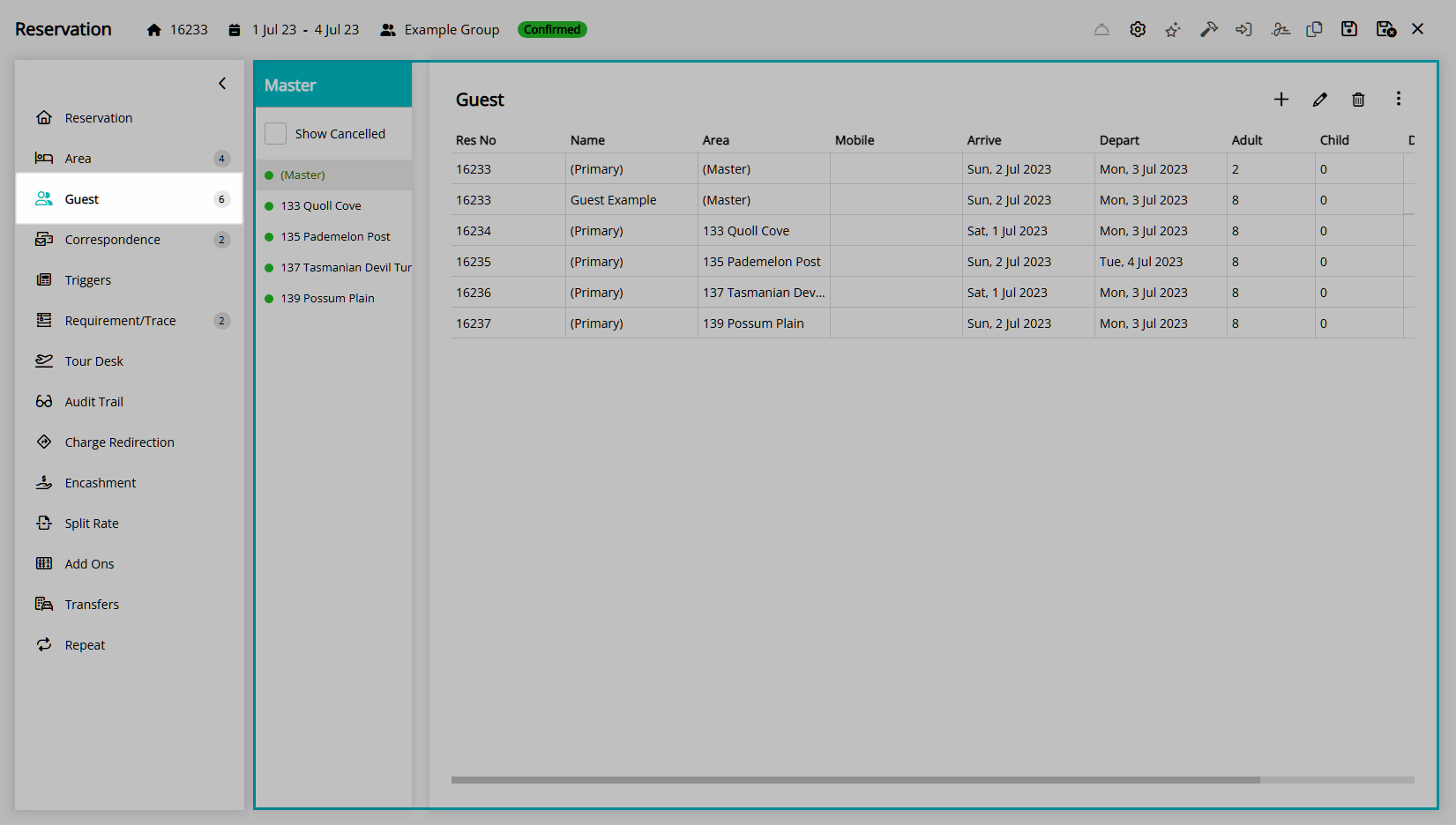Select (Master) in the reservation list

tap(334, 175)
